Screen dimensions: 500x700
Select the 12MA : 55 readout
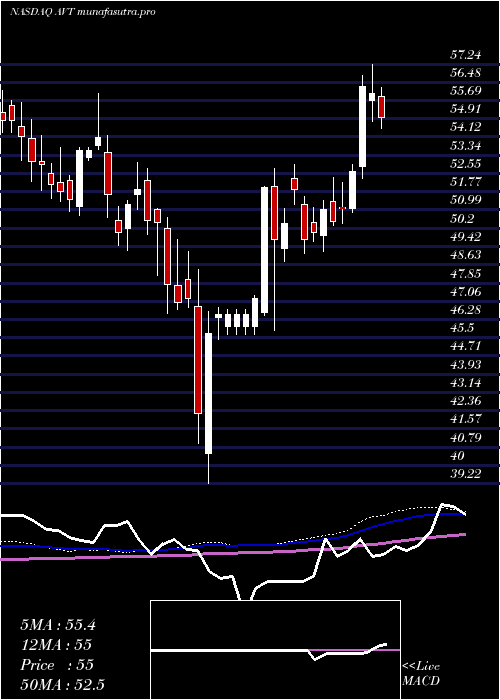point(56,645)
